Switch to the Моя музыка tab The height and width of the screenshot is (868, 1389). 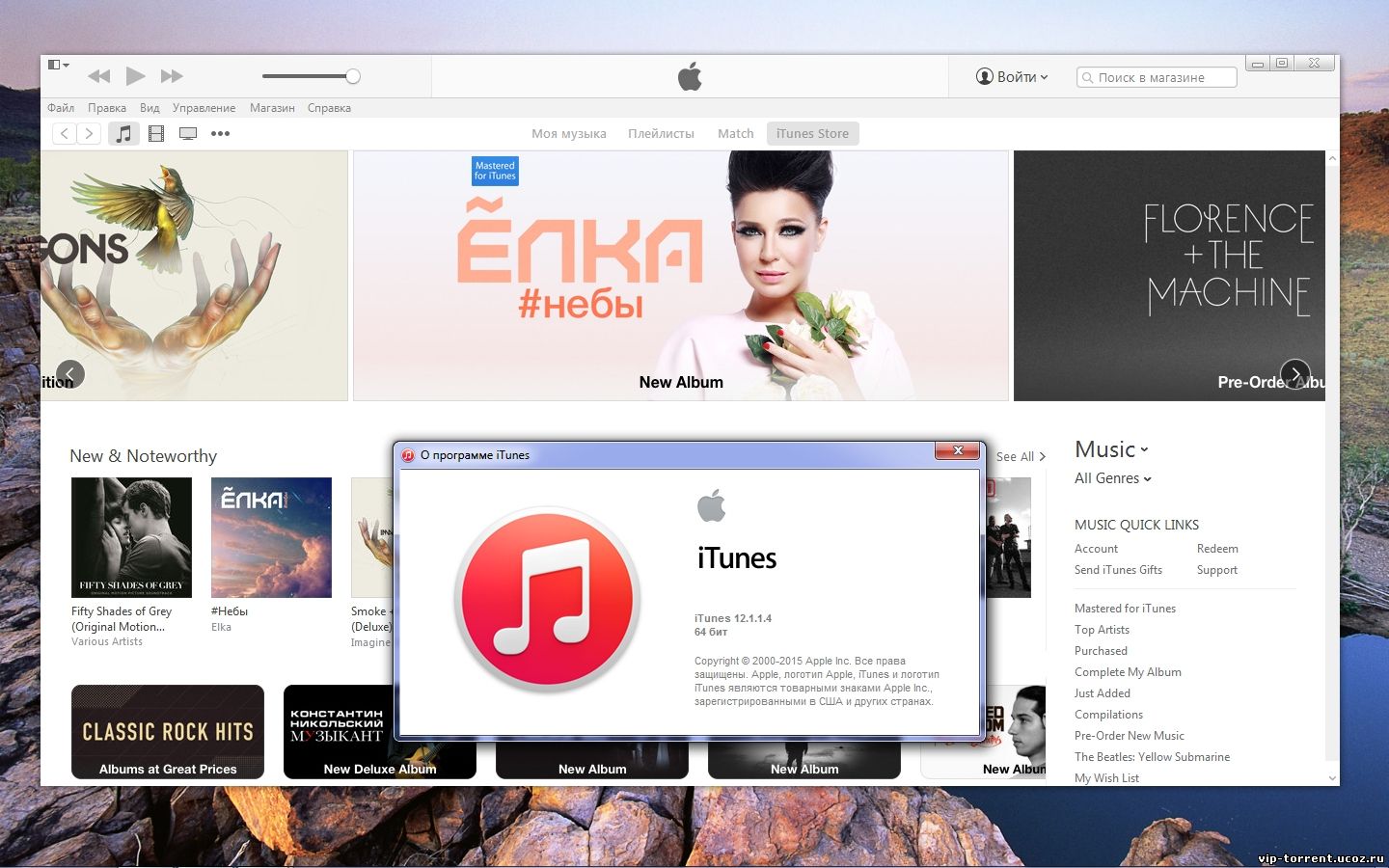[x=569, y=134]
